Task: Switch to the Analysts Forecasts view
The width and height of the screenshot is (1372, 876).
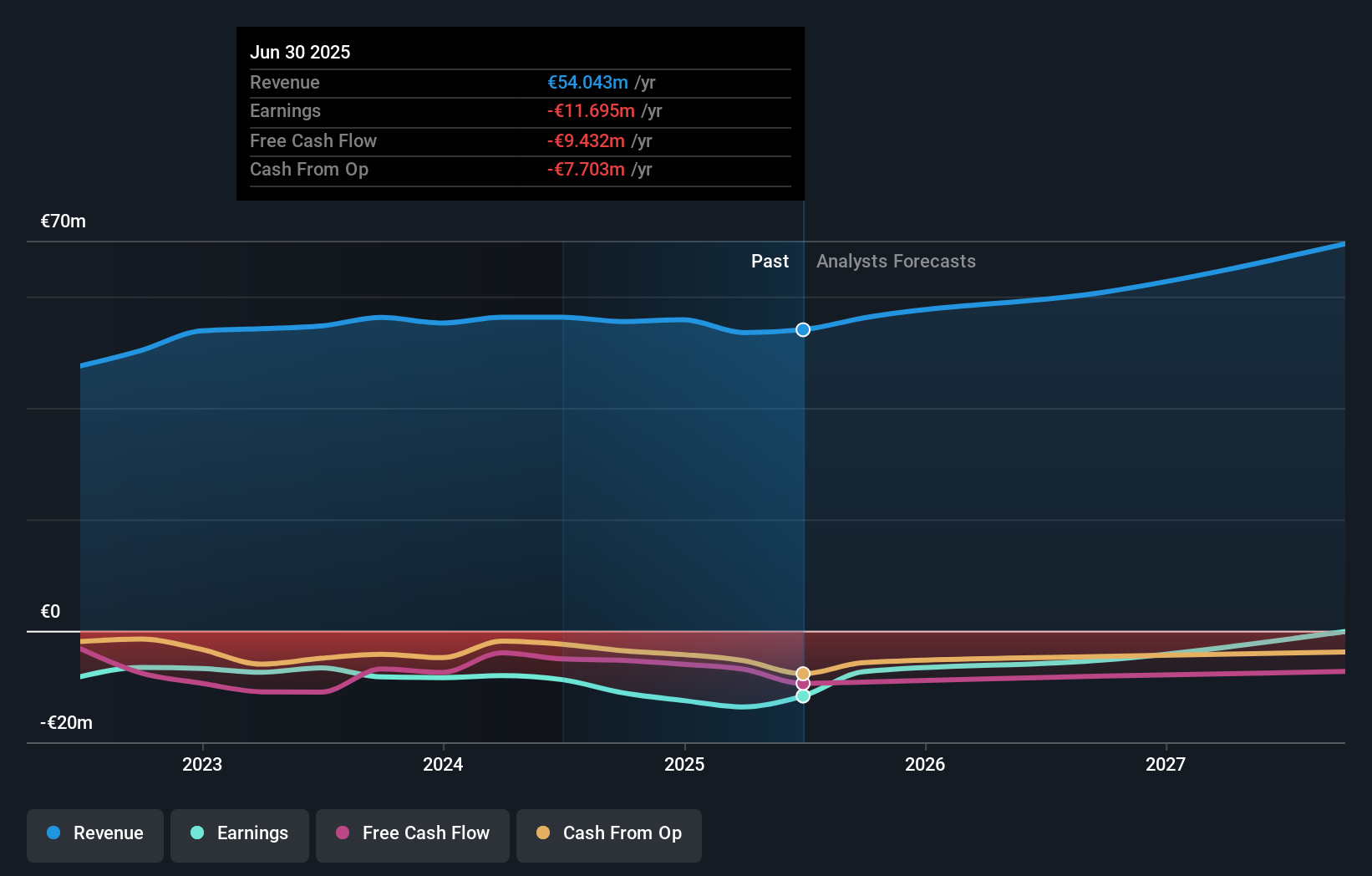Action: [896, 261]
